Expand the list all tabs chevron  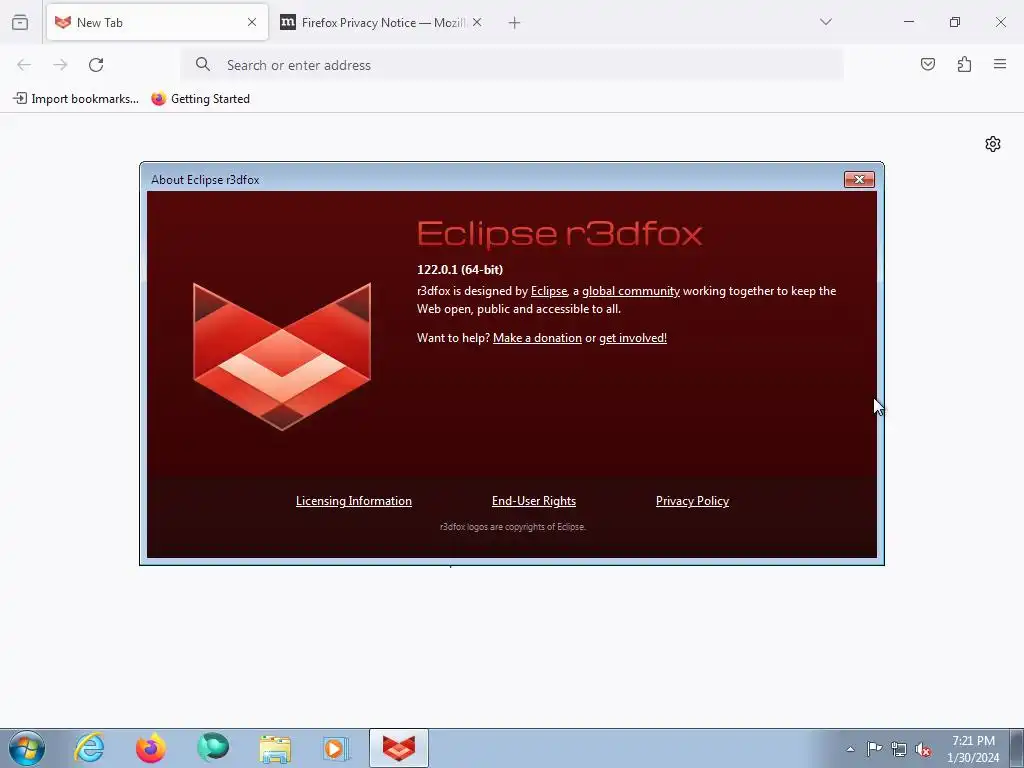coord(825,22)
